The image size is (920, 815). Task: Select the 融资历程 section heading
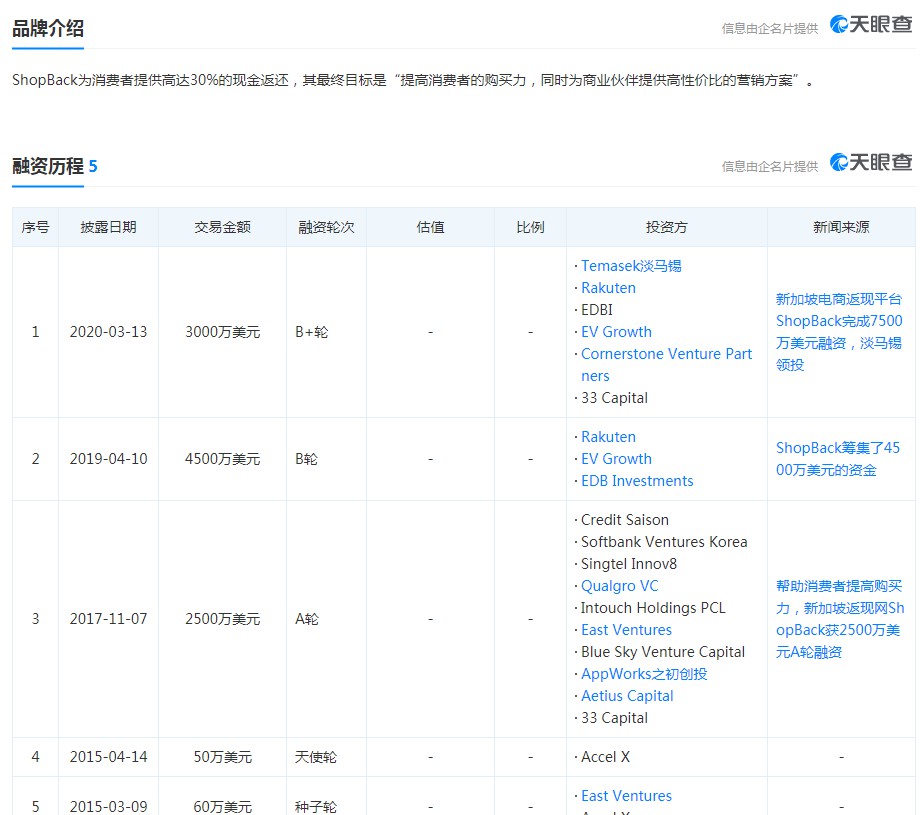click(48, 166)
